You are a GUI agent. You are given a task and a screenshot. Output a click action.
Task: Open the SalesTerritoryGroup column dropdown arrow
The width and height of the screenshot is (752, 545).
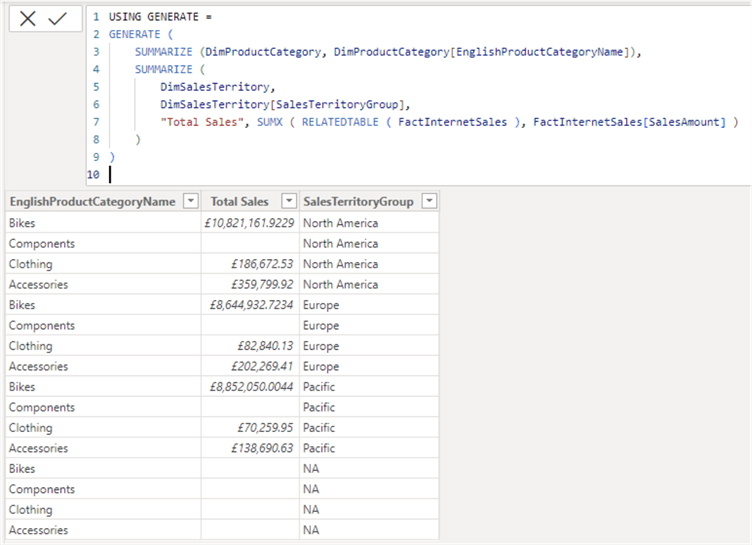coord(428,202)
